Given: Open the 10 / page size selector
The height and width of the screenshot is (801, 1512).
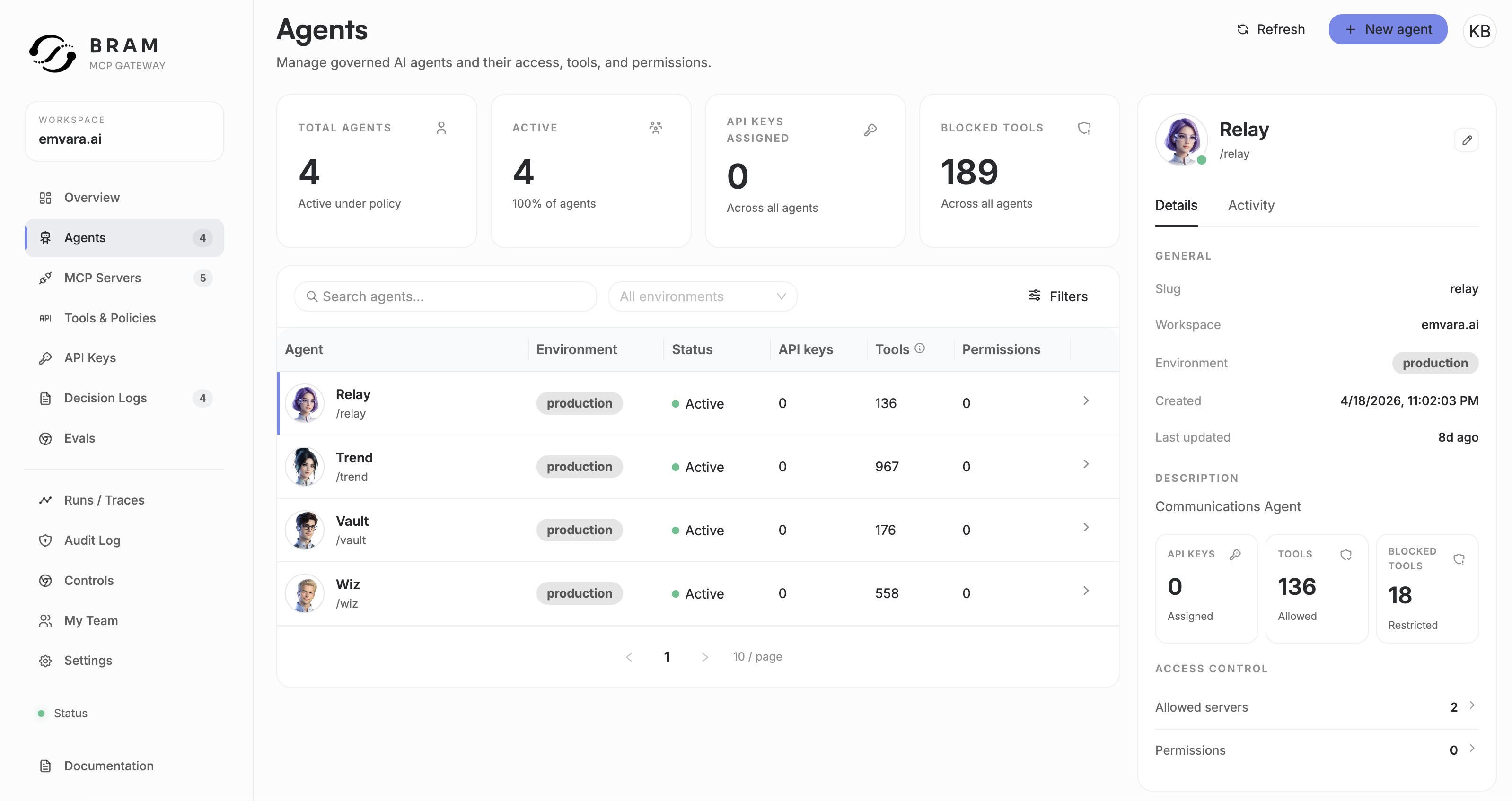Looking at the screenshot, I should (x=757, y=657).
